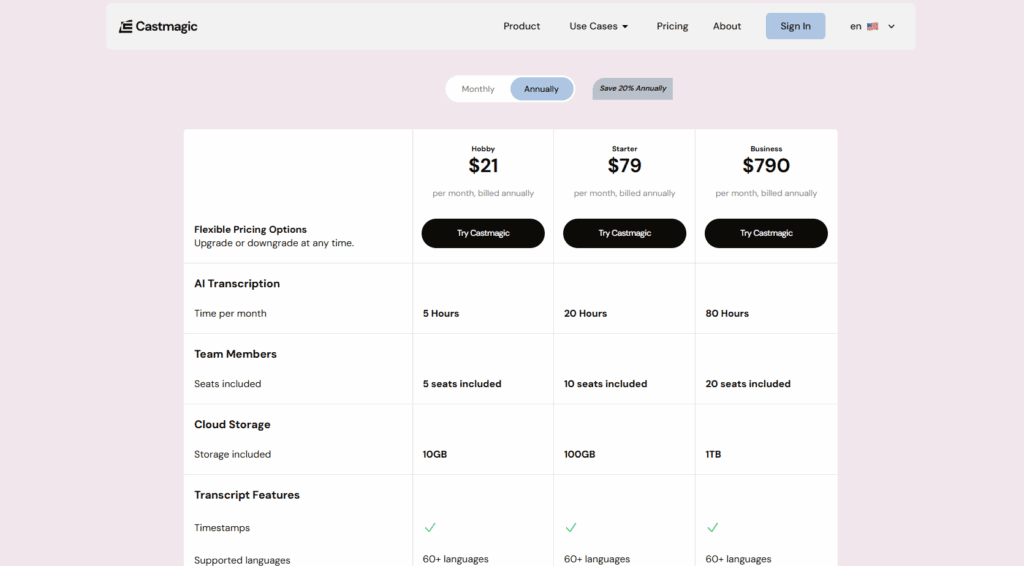This screenshot has height=566, width=1024.
Task: Click Starter "per month, billed annually" text
Action: pyautogui.click(x=624, y=193)
